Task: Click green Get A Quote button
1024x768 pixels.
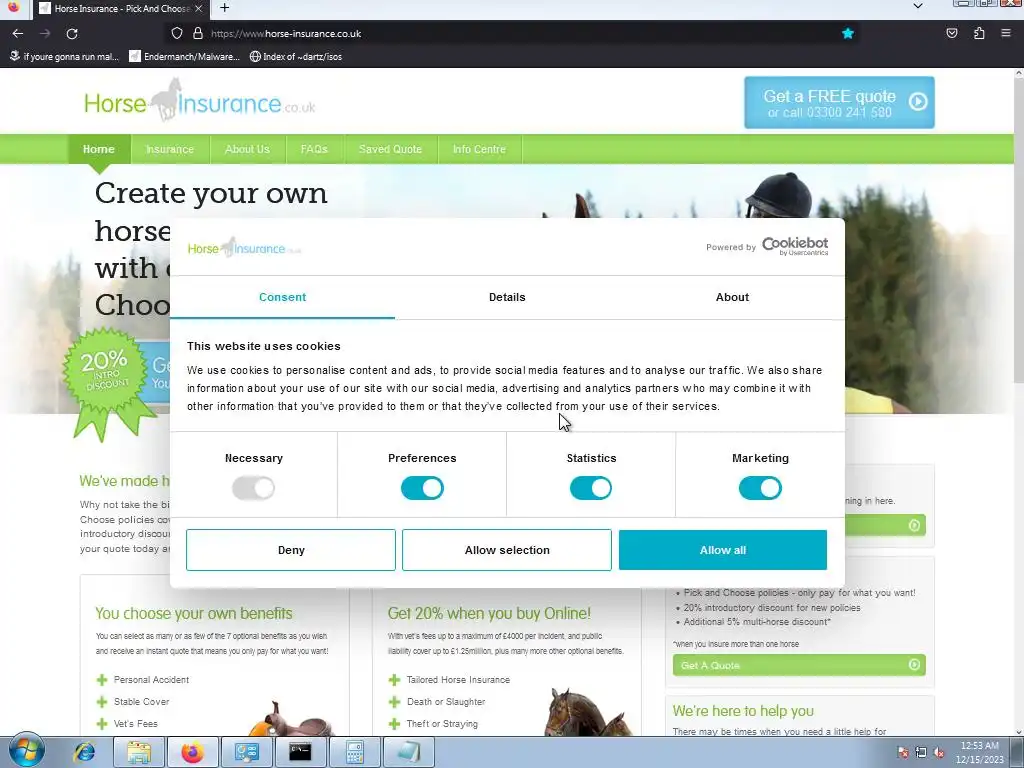Action: (799, 665)
